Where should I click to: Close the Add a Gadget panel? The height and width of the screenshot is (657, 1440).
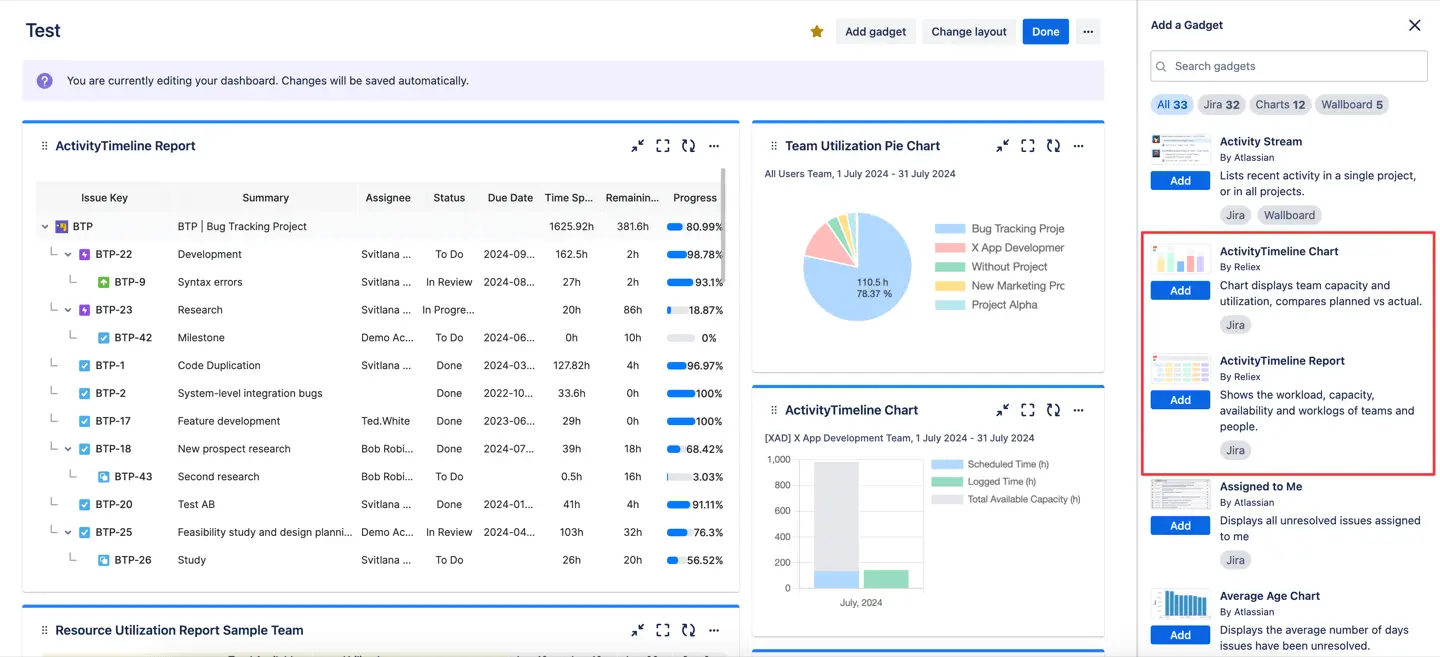[1414, 25]
